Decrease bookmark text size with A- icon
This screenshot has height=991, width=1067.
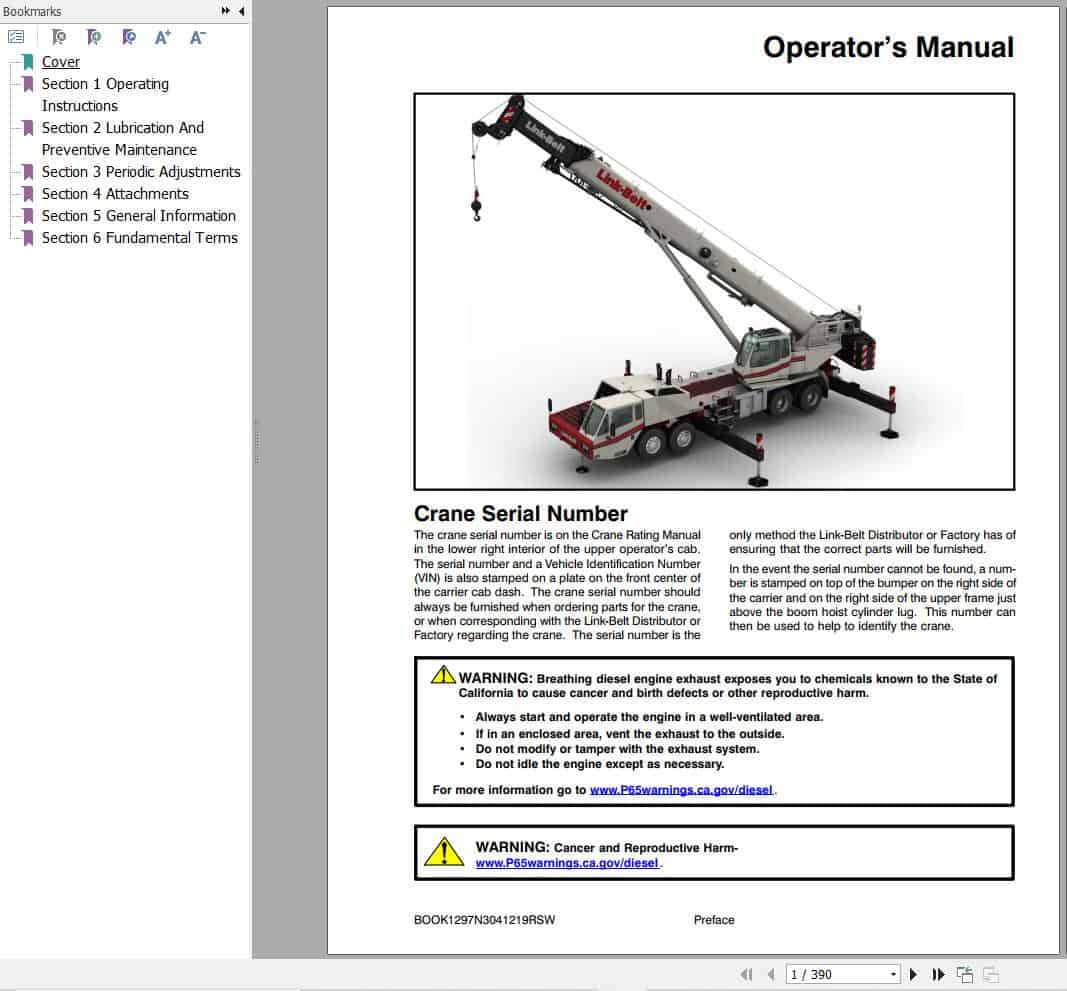coord(197,37)
